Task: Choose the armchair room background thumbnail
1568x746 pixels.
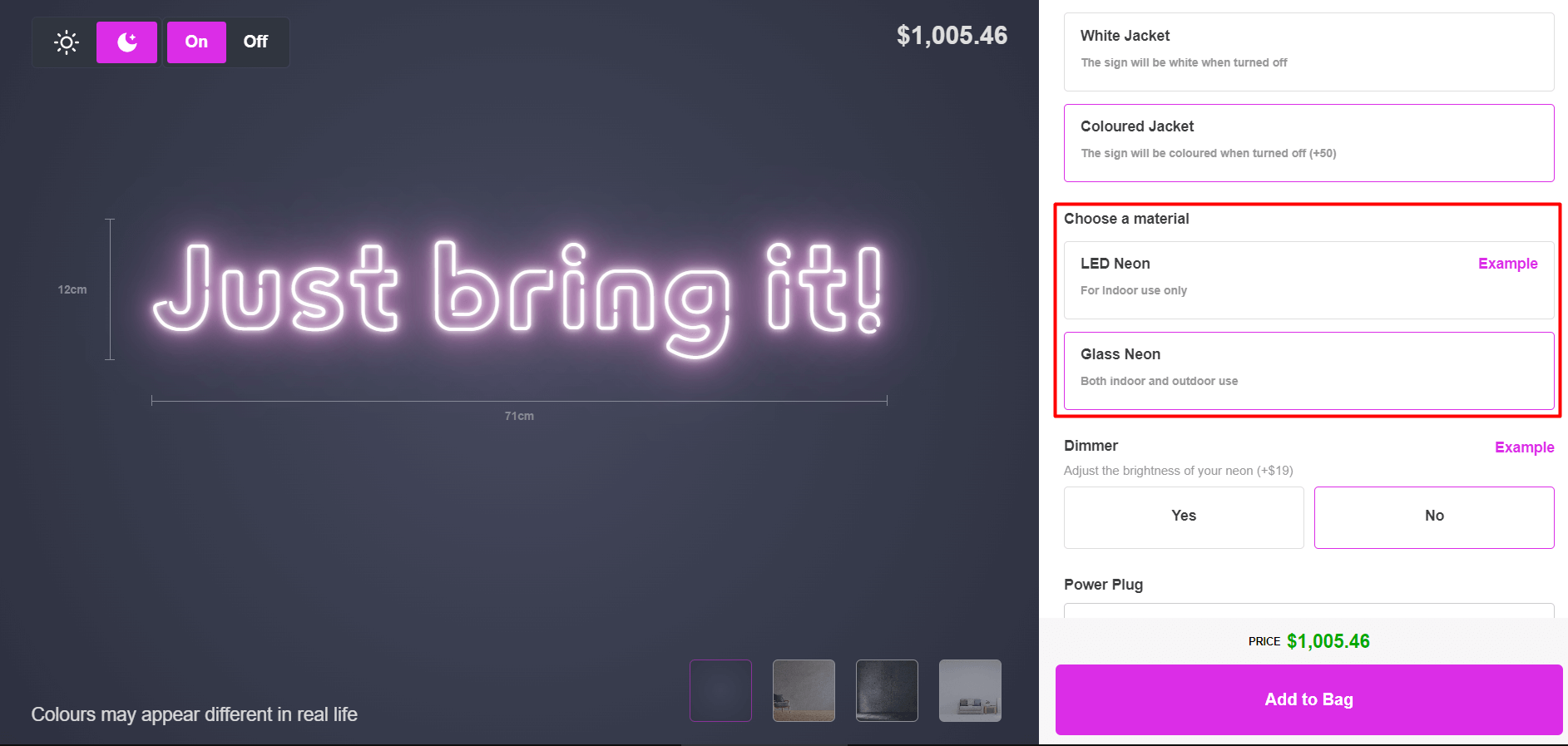Action: (x=804, y=690)
